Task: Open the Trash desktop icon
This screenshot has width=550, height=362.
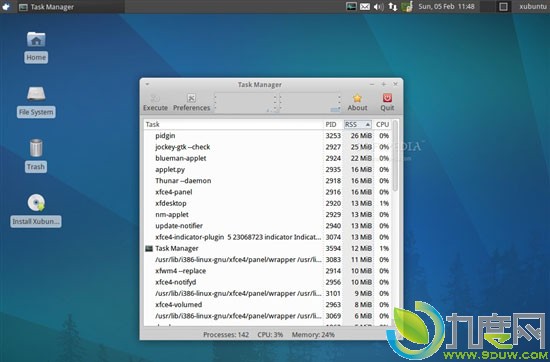Action: pos(36,148)
